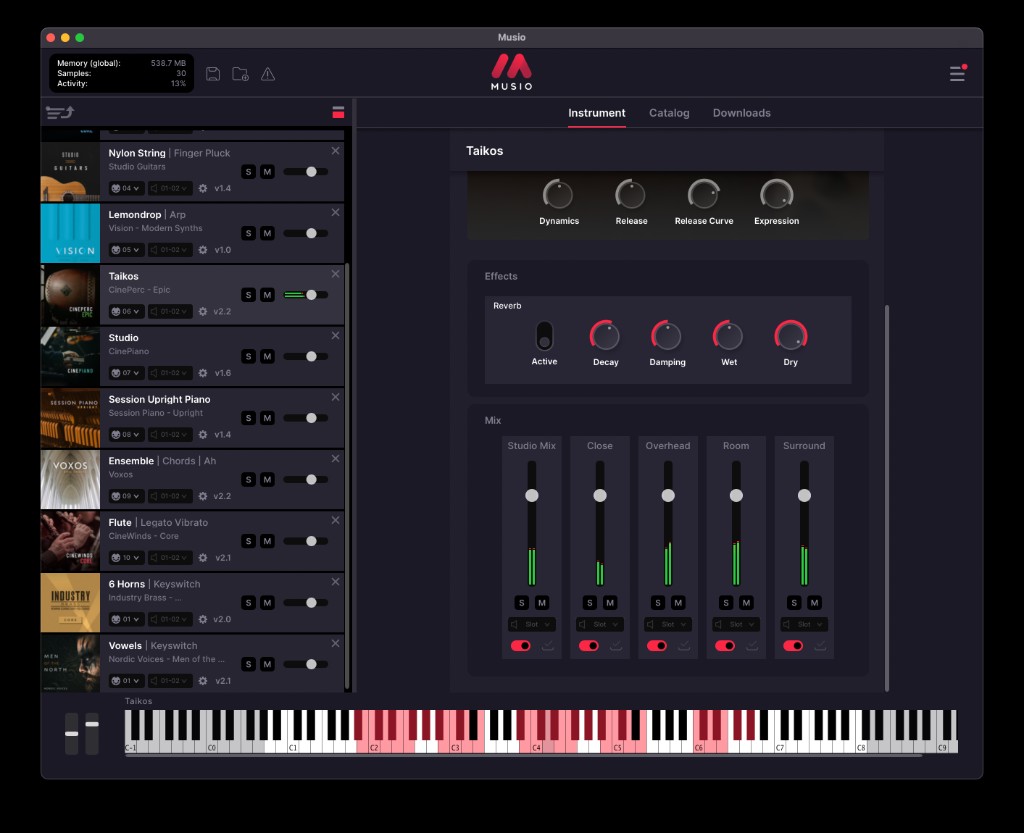Remove the Flute Legato Vibrato instrument

pyautogui.click(x=336, y=520)
